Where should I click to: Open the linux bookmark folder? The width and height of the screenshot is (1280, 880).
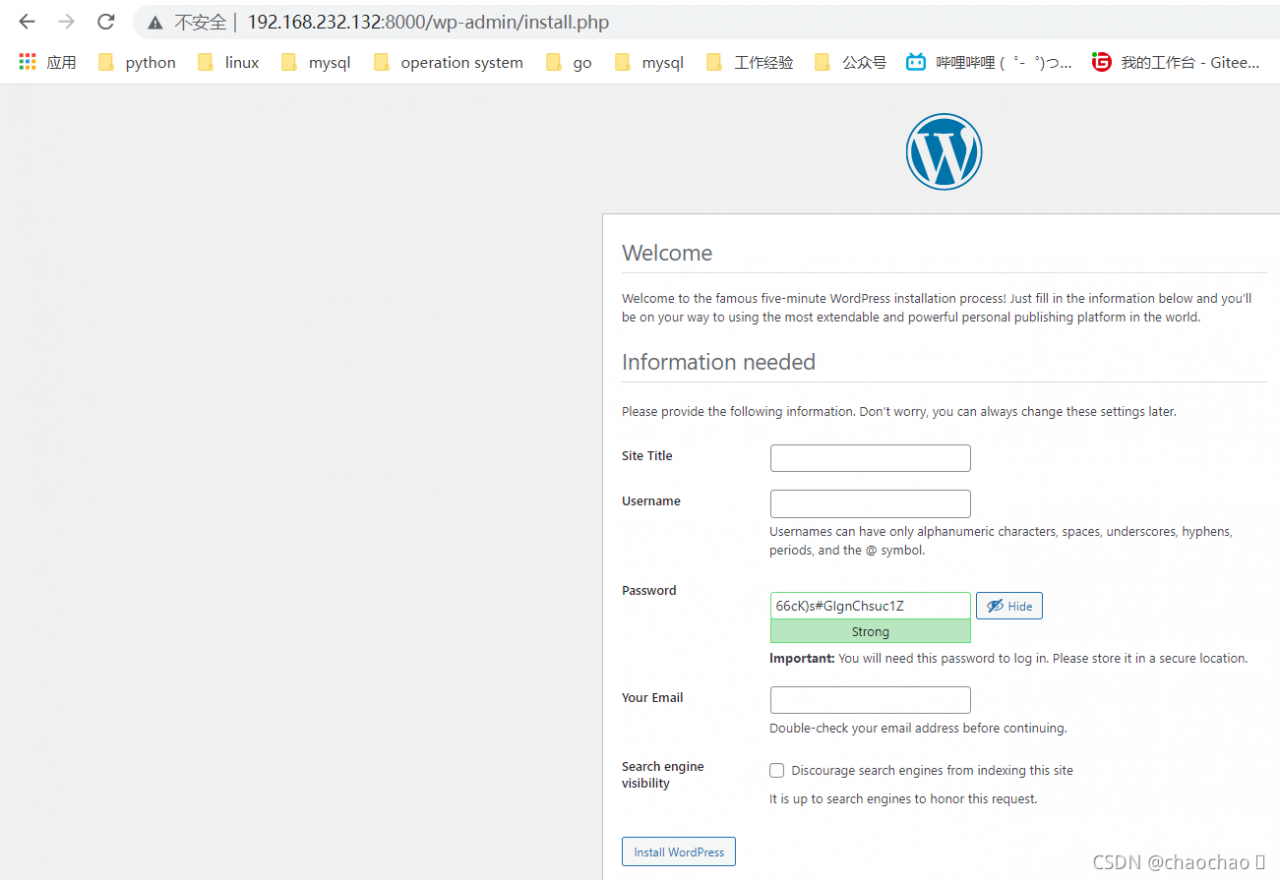click(x=229, y=62)
